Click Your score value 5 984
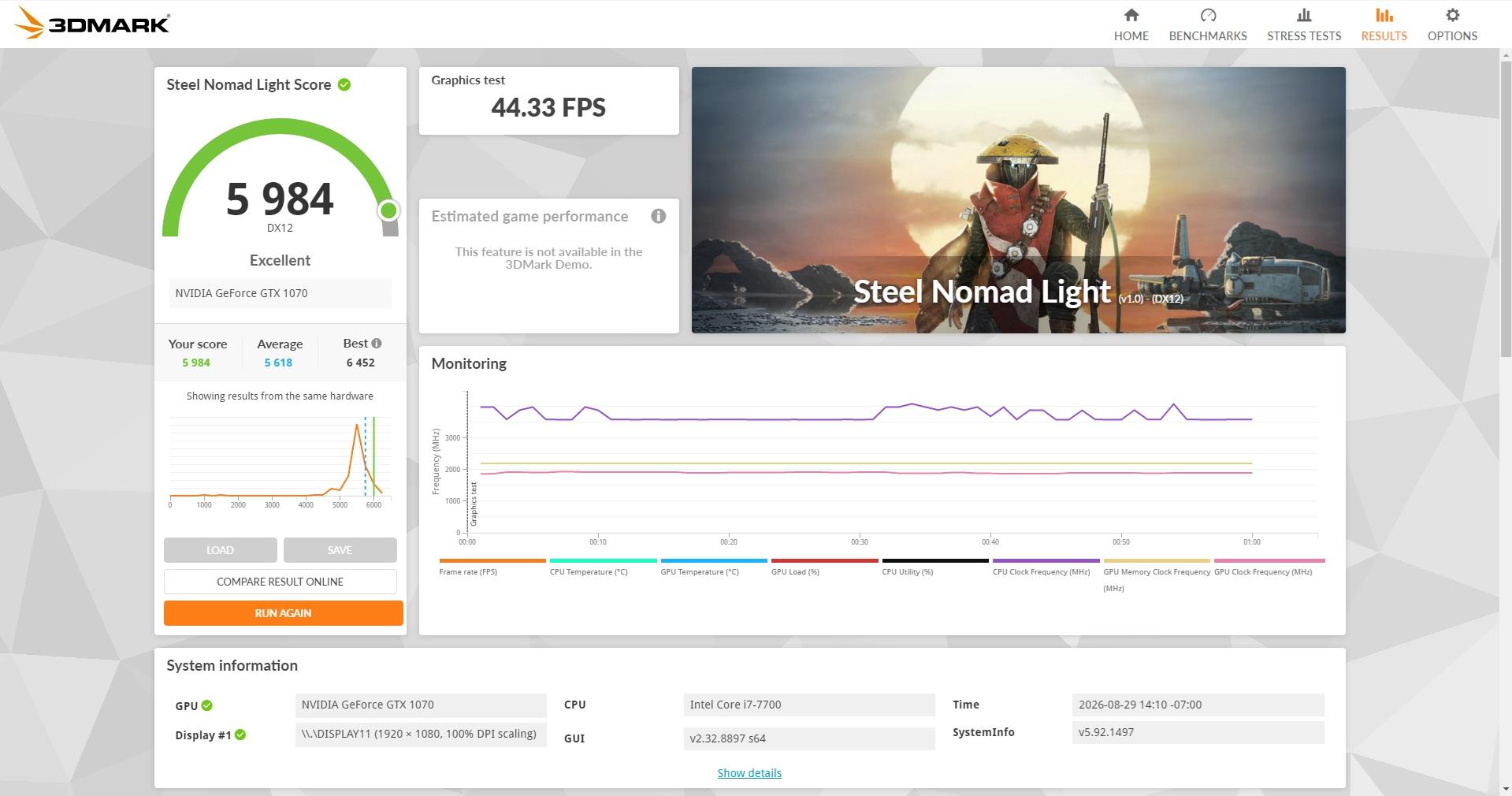The image size is (1512, 796). [196, 363]
